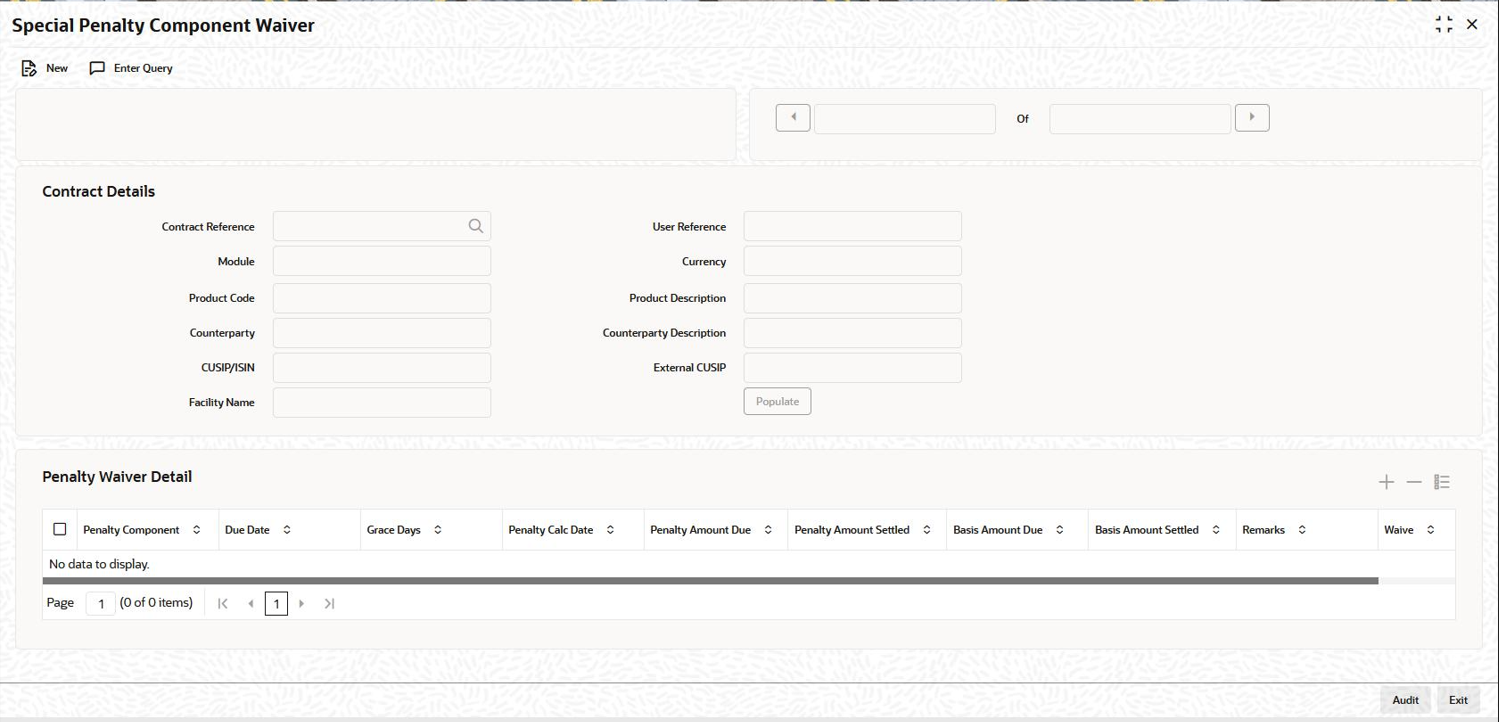
Task: Add row to Penalty Waiver Detail
Action: [x=1386, y=482]
